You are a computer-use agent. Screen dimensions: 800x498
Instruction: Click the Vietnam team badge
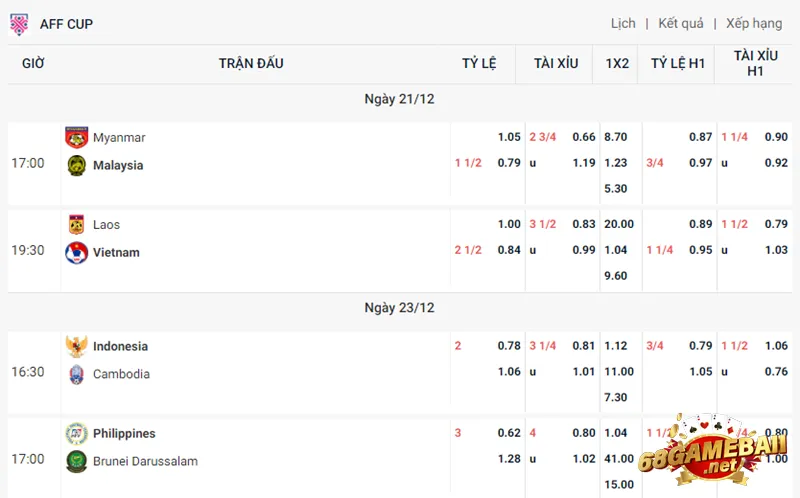tap(76, 252)
